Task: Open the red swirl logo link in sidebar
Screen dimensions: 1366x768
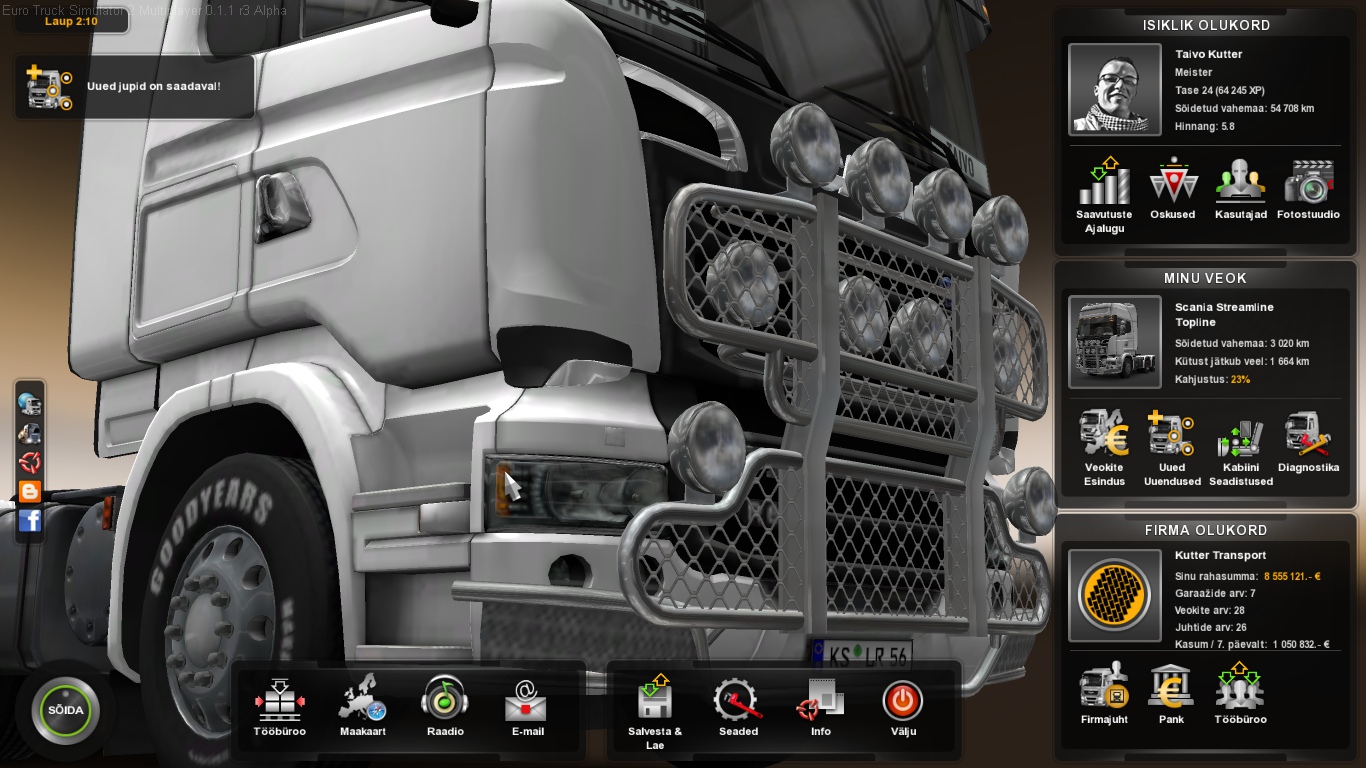Action: 30,462
